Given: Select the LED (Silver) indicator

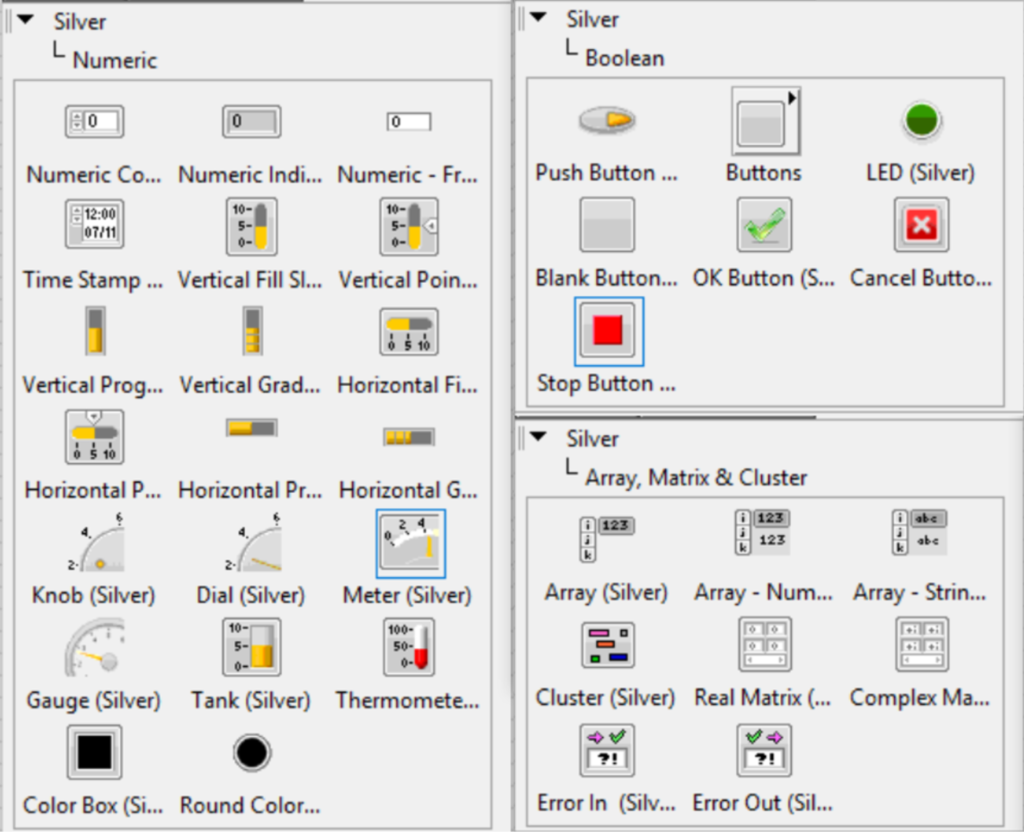Looking at the screenshot, I should click(920, 120).
